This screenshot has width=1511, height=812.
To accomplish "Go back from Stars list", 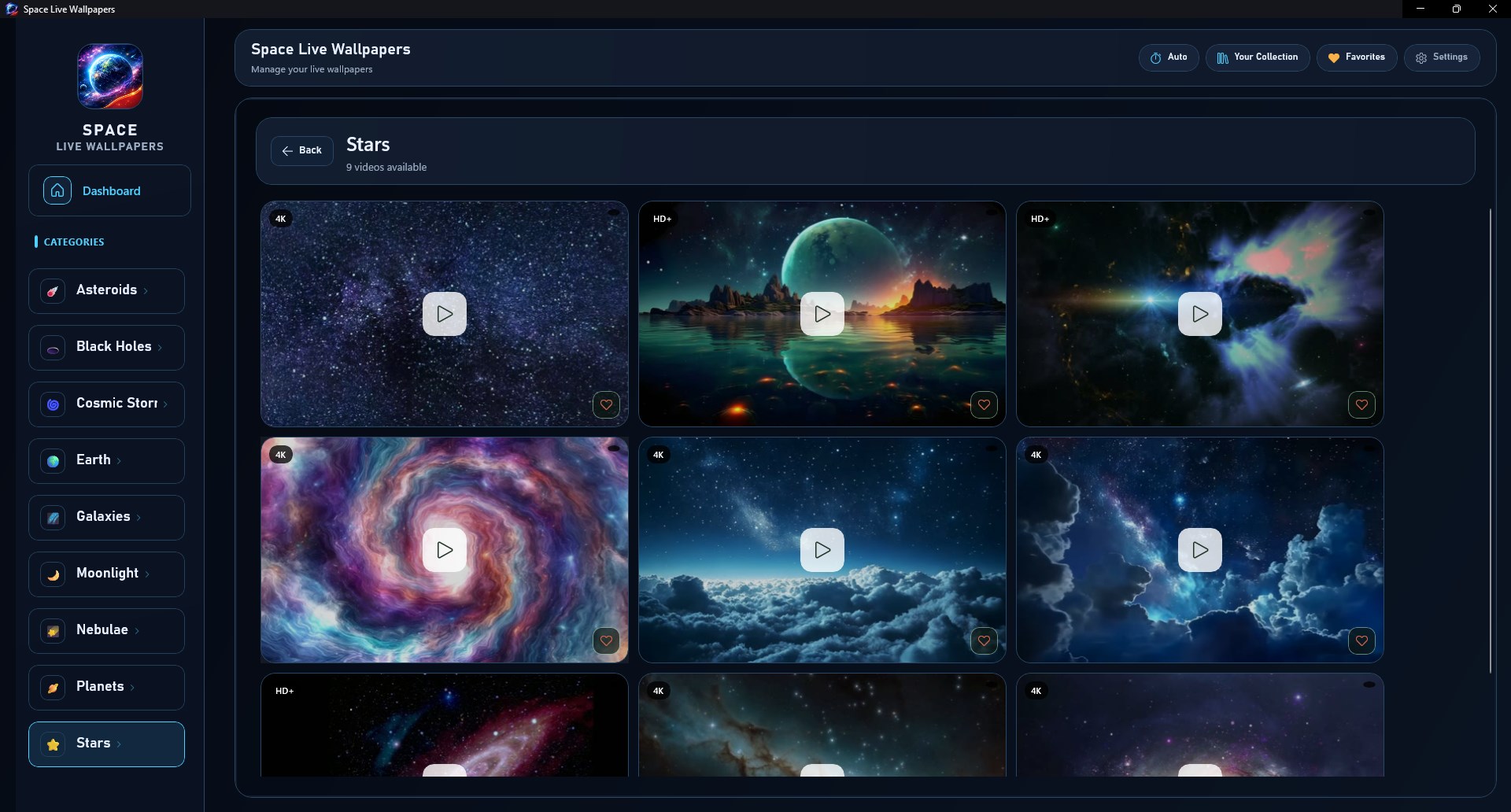I will tap(302, 150).
